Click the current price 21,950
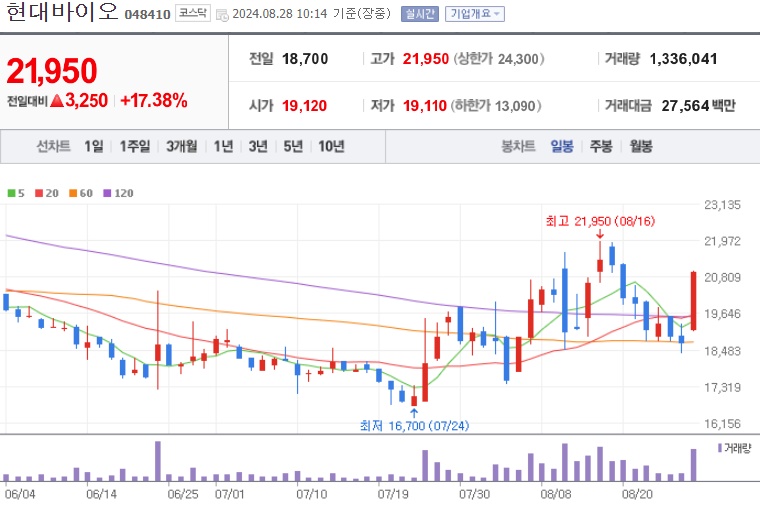 point(52,71)
